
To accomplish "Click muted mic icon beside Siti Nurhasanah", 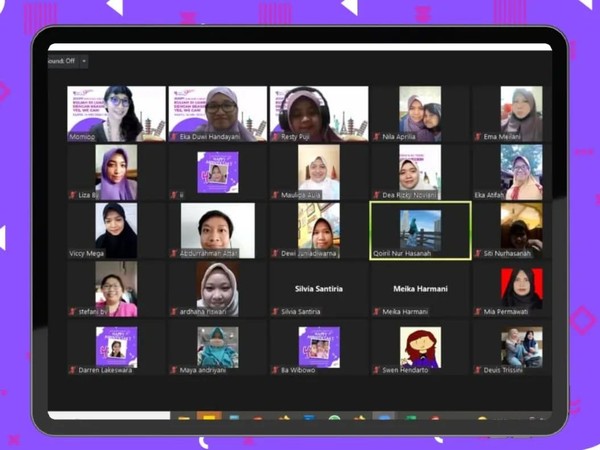I will point(478,253).
